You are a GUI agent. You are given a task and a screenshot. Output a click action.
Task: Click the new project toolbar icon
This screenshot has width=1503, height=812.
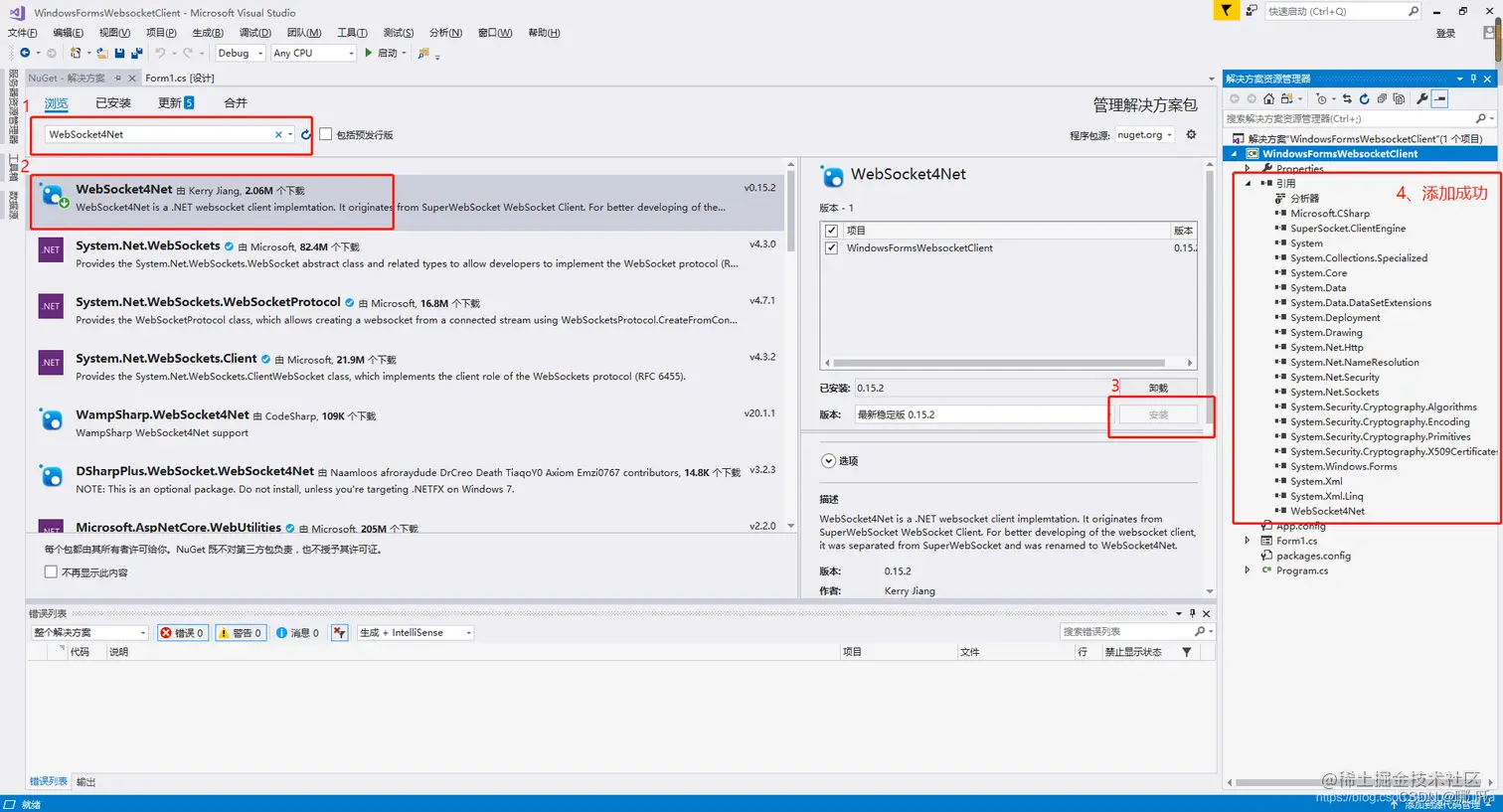point(76,53)
